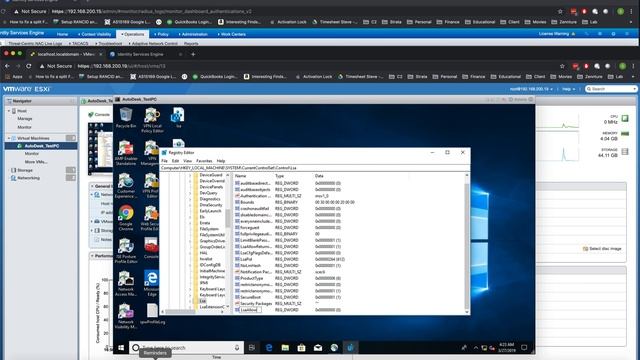This screenshot has width=640, height=360.
Task: Click the Bounds REG_BINARY value
Action: (247, 202)
